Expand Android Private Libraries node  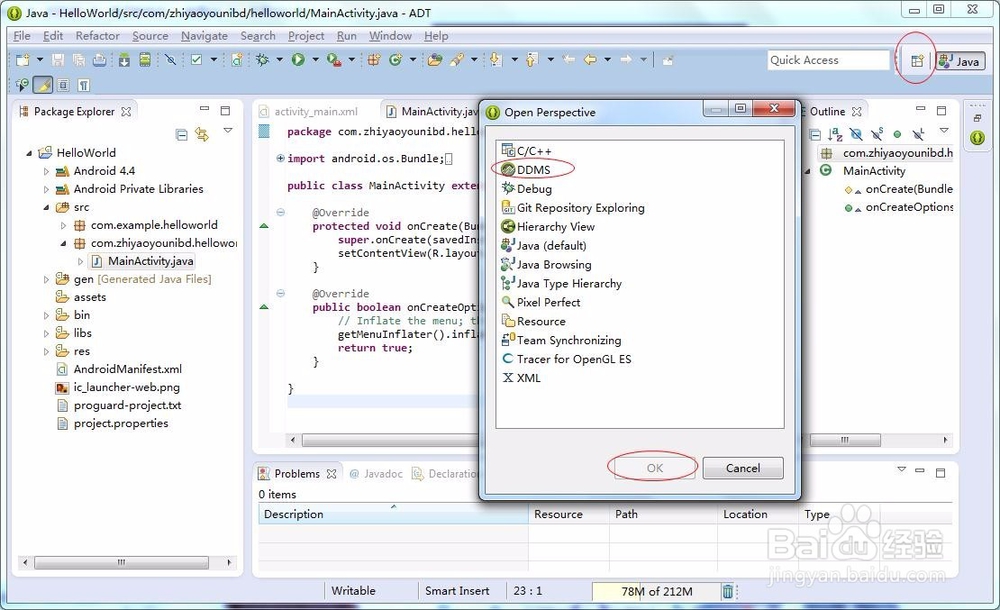point(46,189)
